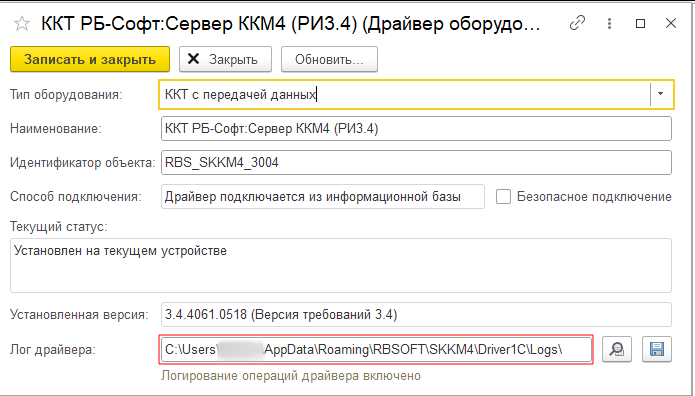
Task: Edit the Идентификатор объекта field
Action: tap(416, 162)
